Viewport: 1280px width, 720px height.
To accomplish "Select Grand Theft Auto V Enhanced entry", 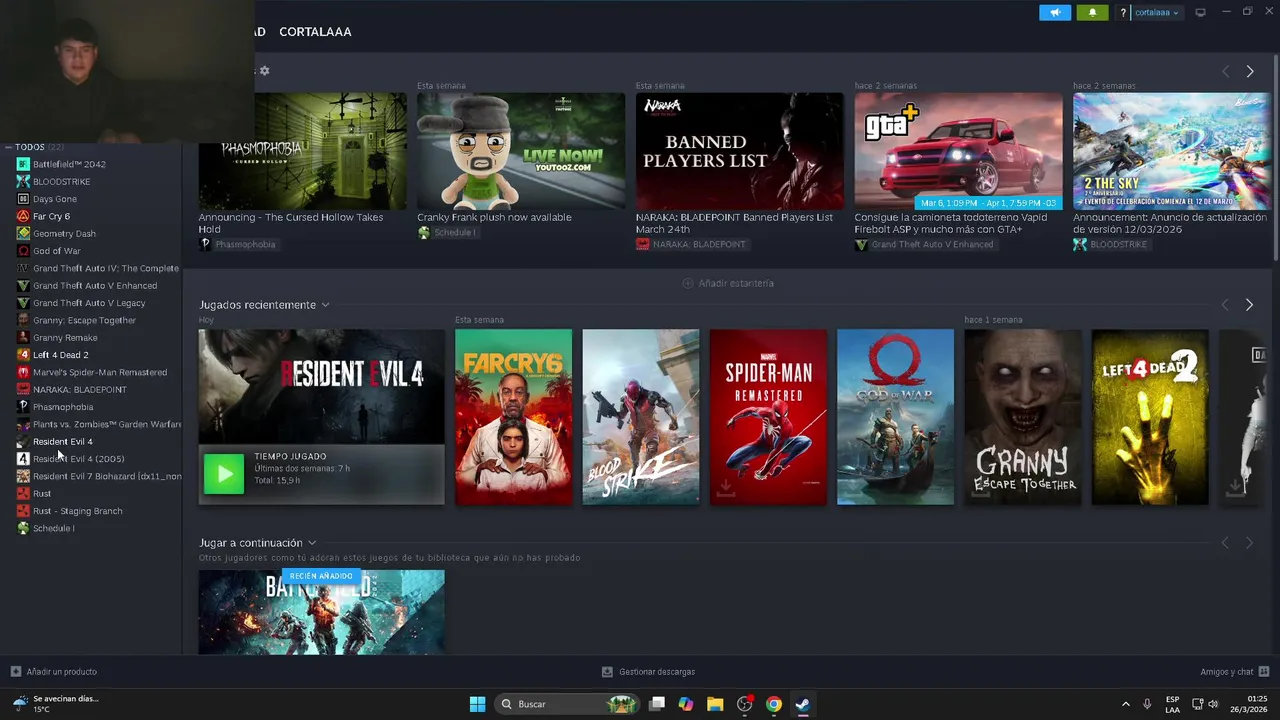I will [95, 286].
